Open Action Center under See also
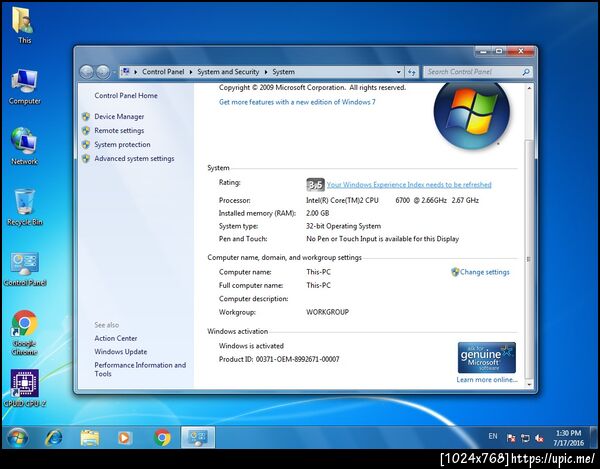 pyautogui.click(x=116, y=338)
